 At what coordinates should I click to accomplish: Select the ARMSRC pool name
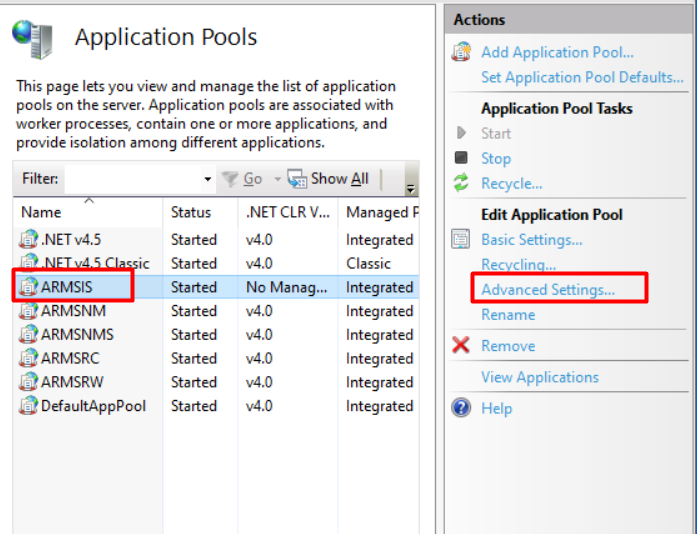pyautogui.click(x=70, y=358)
